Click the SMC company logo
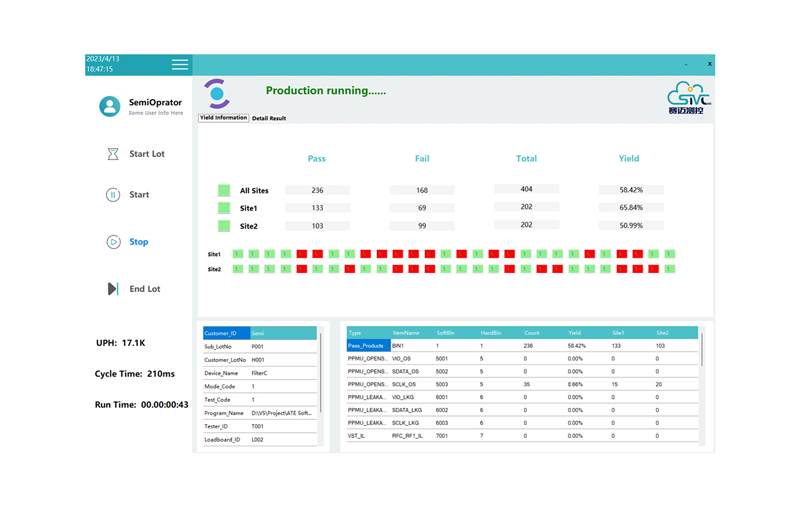Image resolution: width=800 pixels, height=507 pixels. pyautogui.click(x=688, y=97)
